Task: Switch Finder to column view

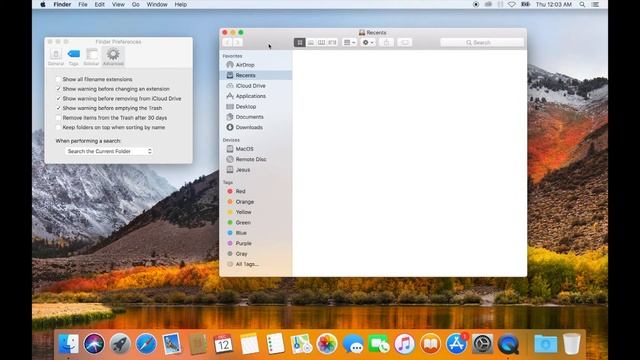Action: 322,42
